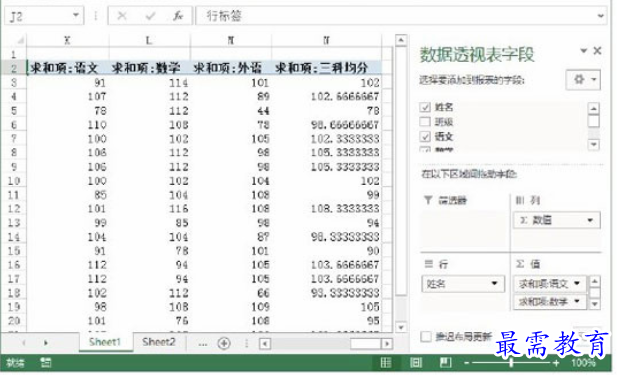Image resolution: width=617 pixels, height=375 pixels.
Task: Click the zoom slider handle
Action: point(511,362)
